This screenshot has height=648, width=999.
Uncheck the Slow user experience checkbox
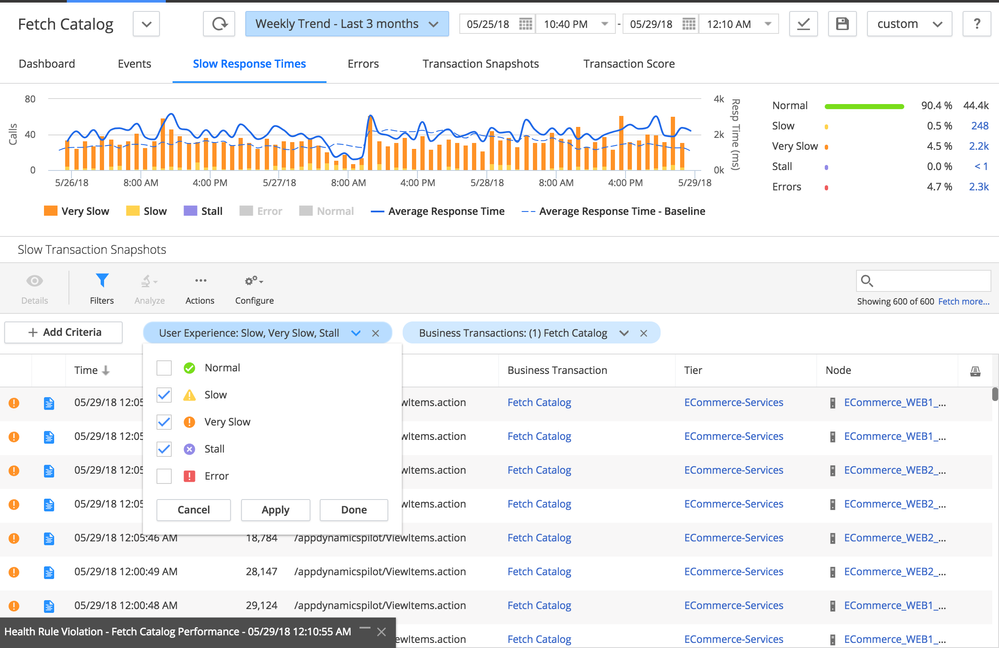click(x=164, y=395)
